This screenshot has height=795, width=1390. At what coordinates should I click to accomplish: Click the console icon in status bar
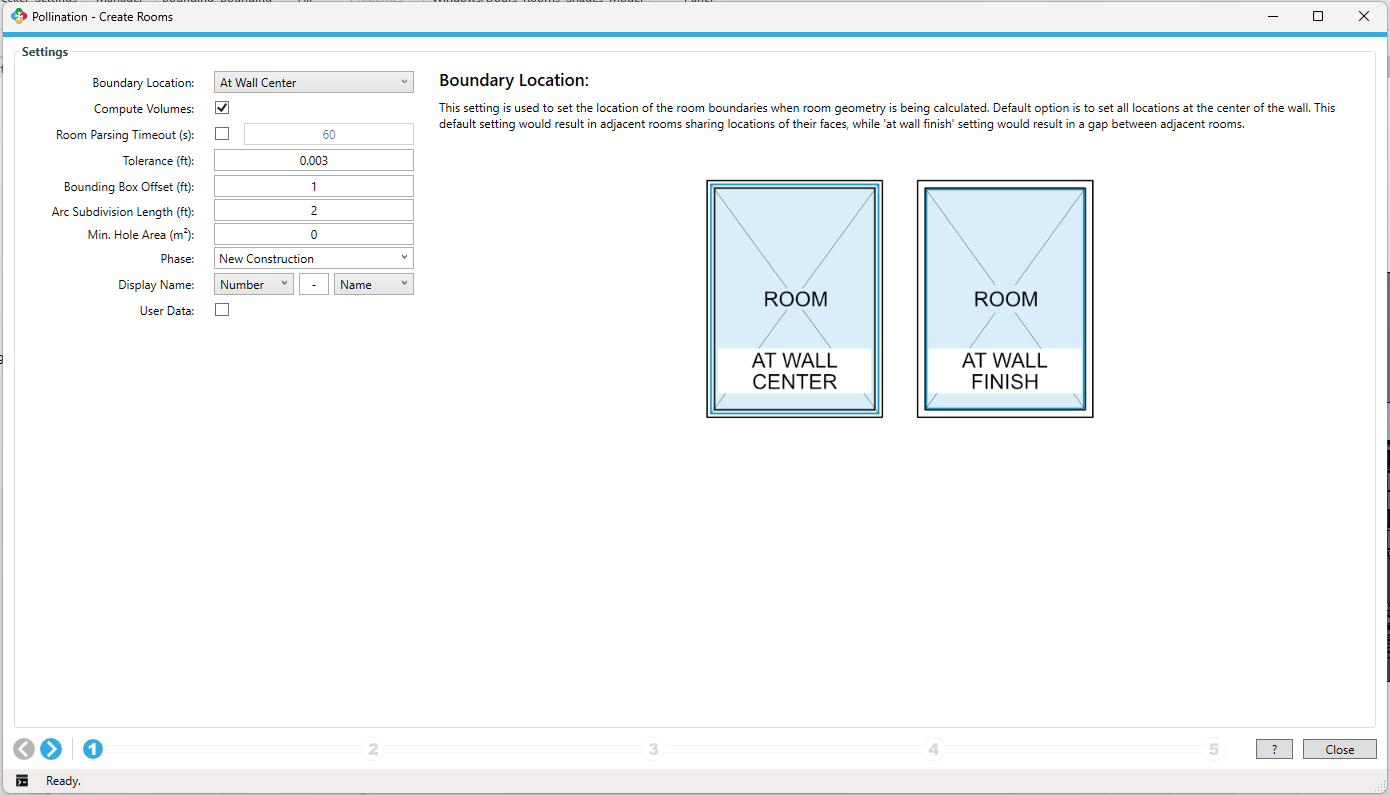tap(22, 780)
